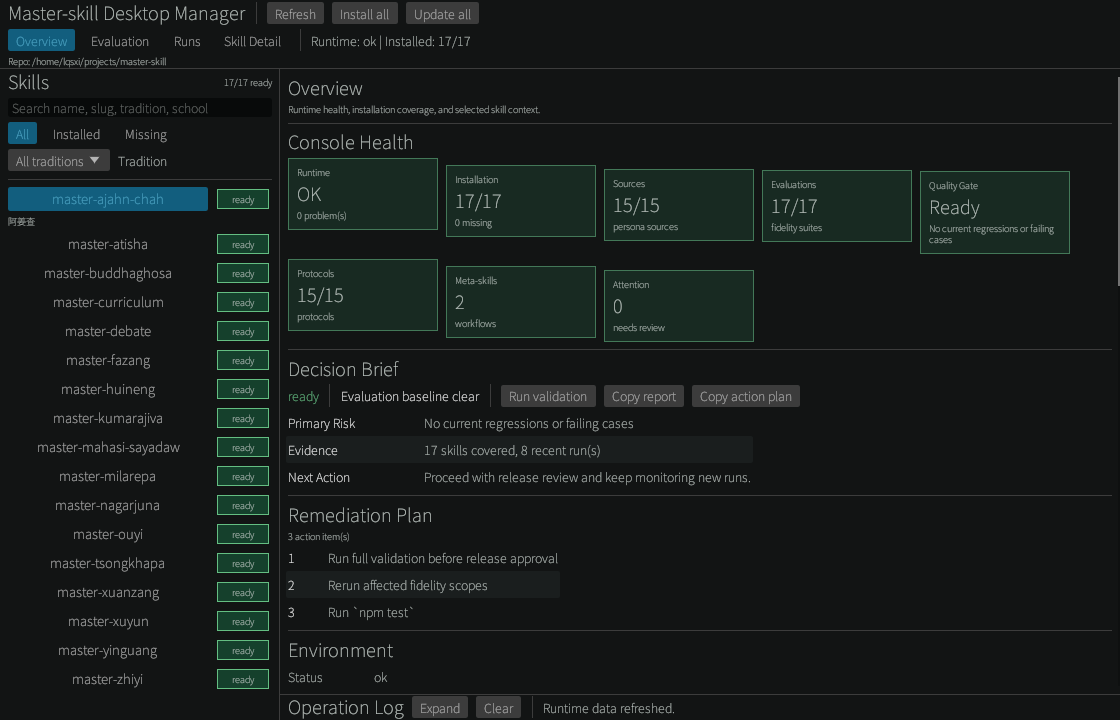The width and height of the screenshot is (1120, 720).
Task: Select master-atisha in skills list
Action: [108, 244]
